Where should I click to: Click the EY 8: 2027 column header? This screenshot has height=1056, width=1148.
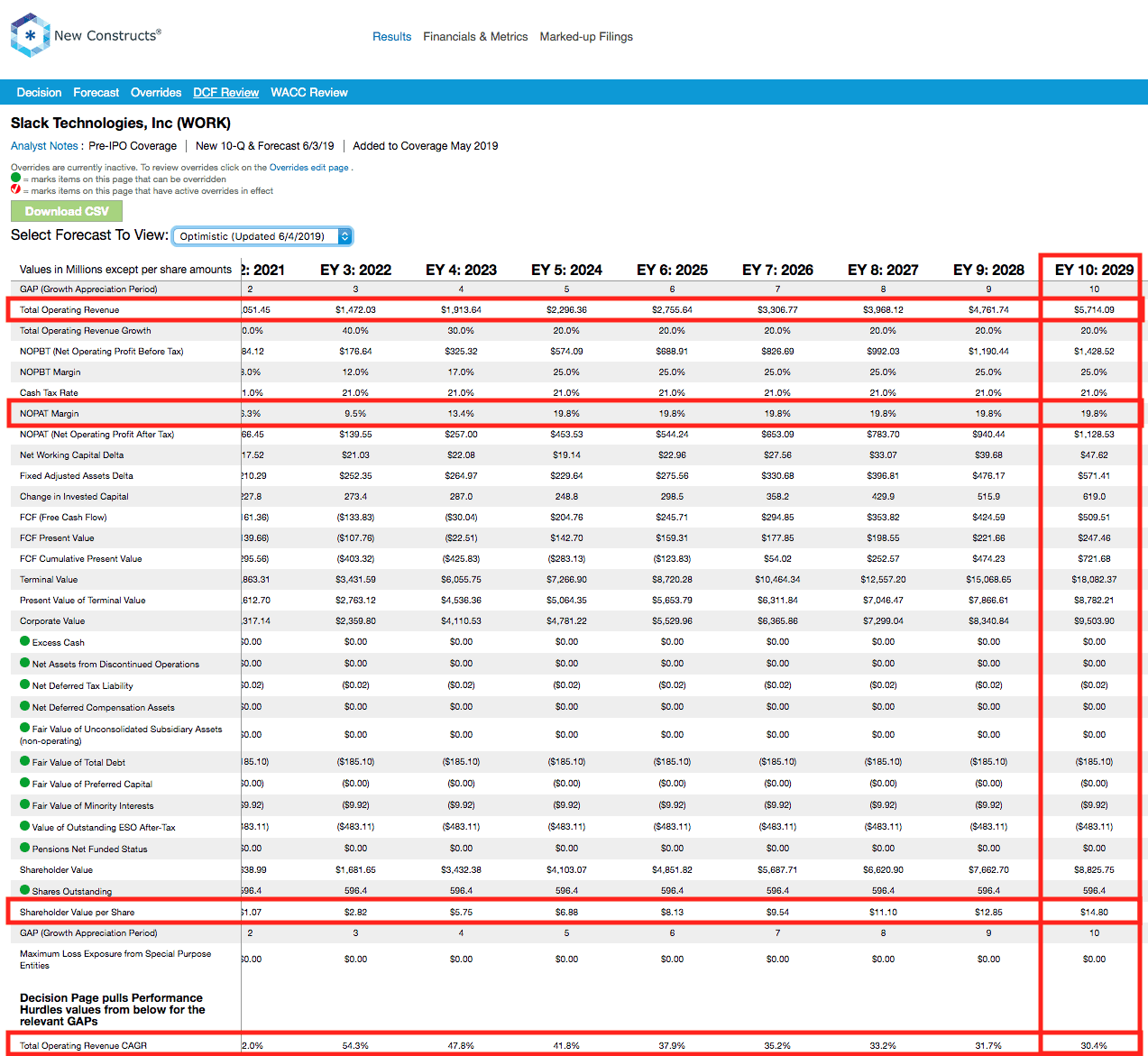point(883,270)
